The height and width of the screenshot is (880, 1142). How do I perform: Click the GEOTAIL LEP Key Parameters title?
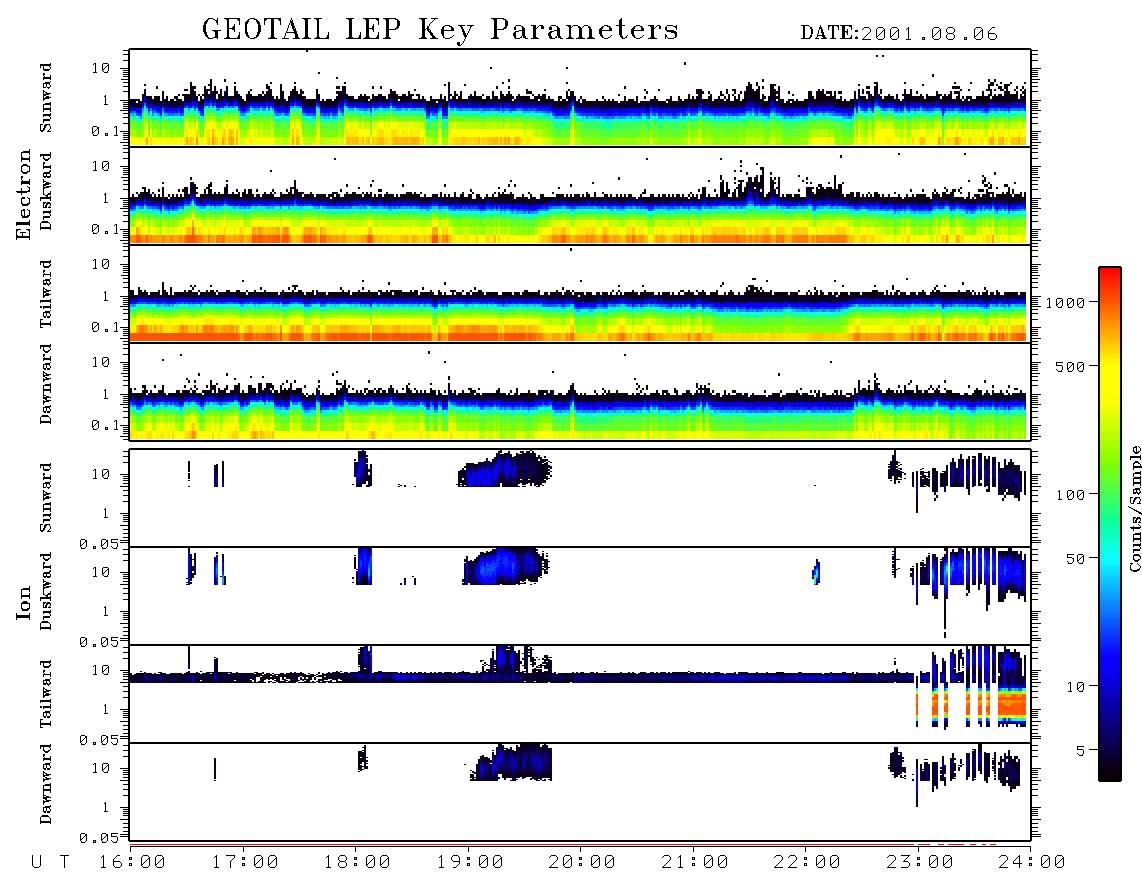440,30
